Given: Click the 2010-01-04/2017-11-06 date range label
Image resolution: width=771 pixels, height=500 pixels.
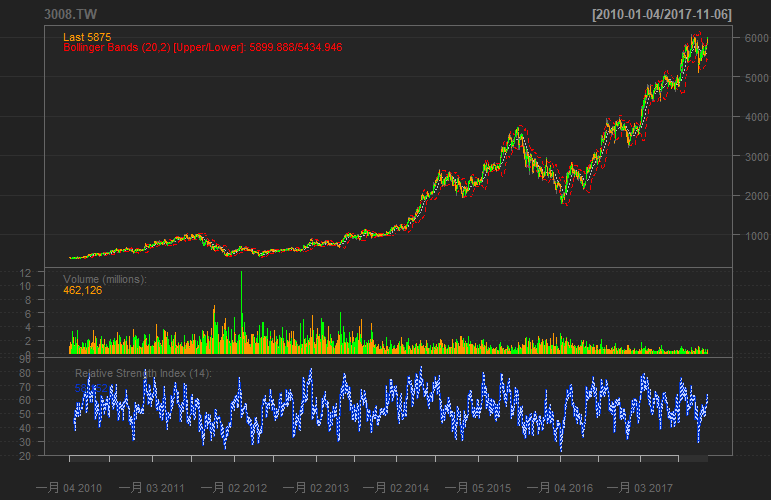Looking at the screenshot, I should (677, 14).
